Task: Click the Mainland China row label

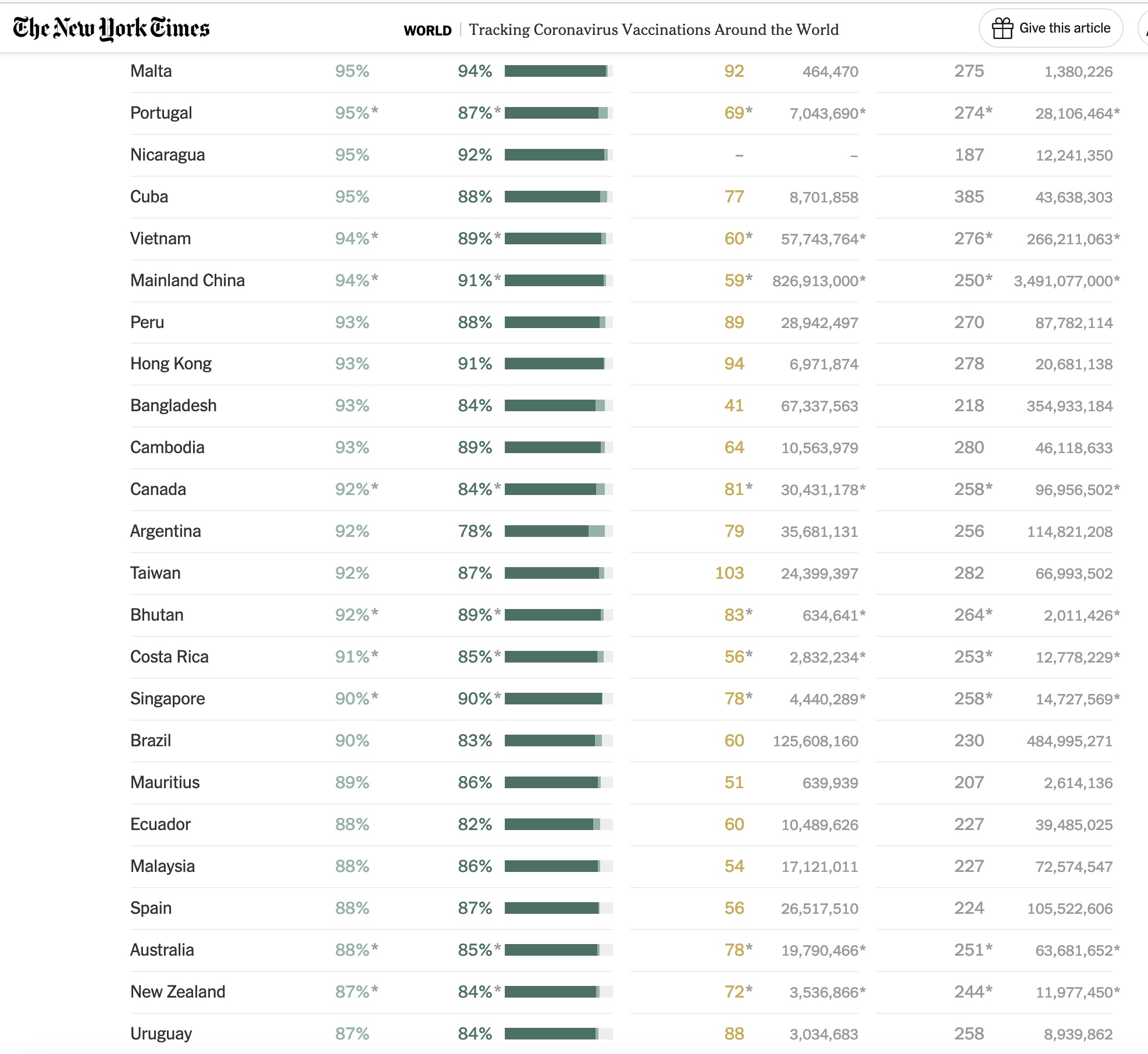Action: pos(187,280)
